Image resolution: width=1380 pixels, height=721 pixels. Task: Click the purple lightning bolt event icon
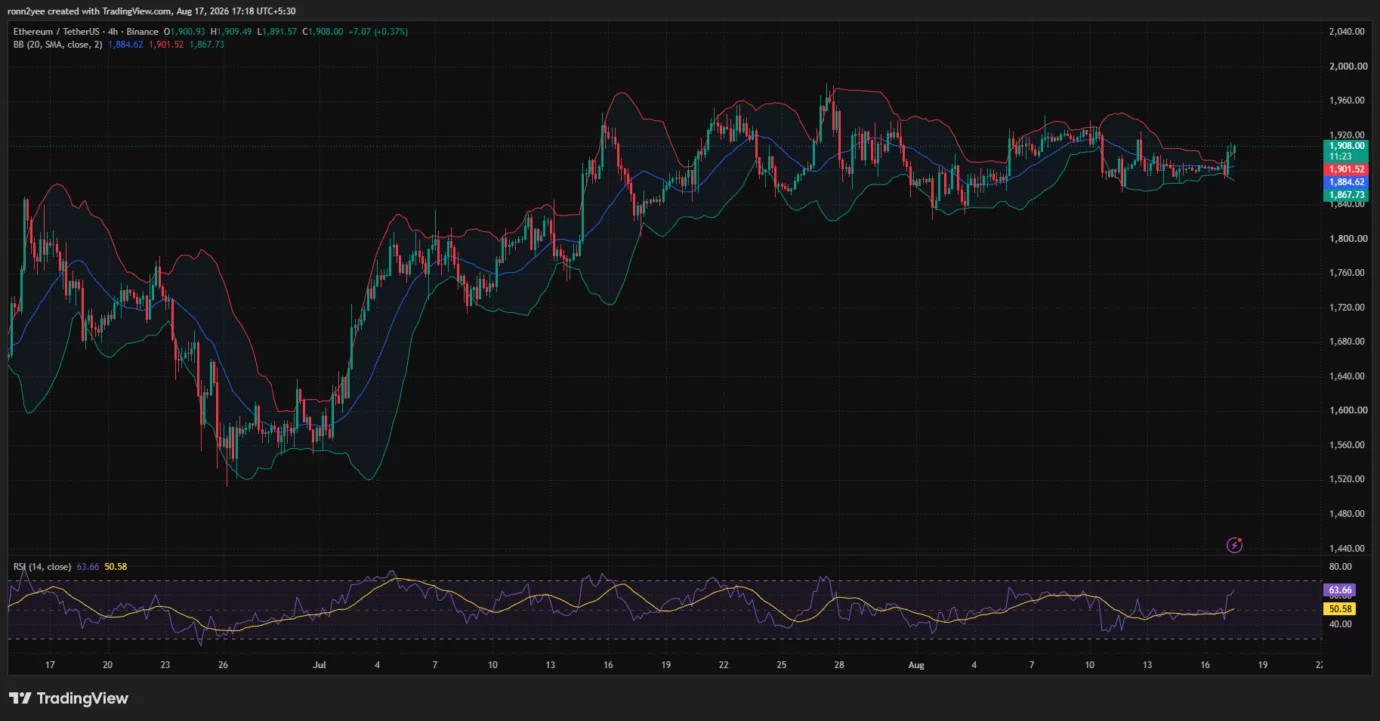[x=1235, y=545]
